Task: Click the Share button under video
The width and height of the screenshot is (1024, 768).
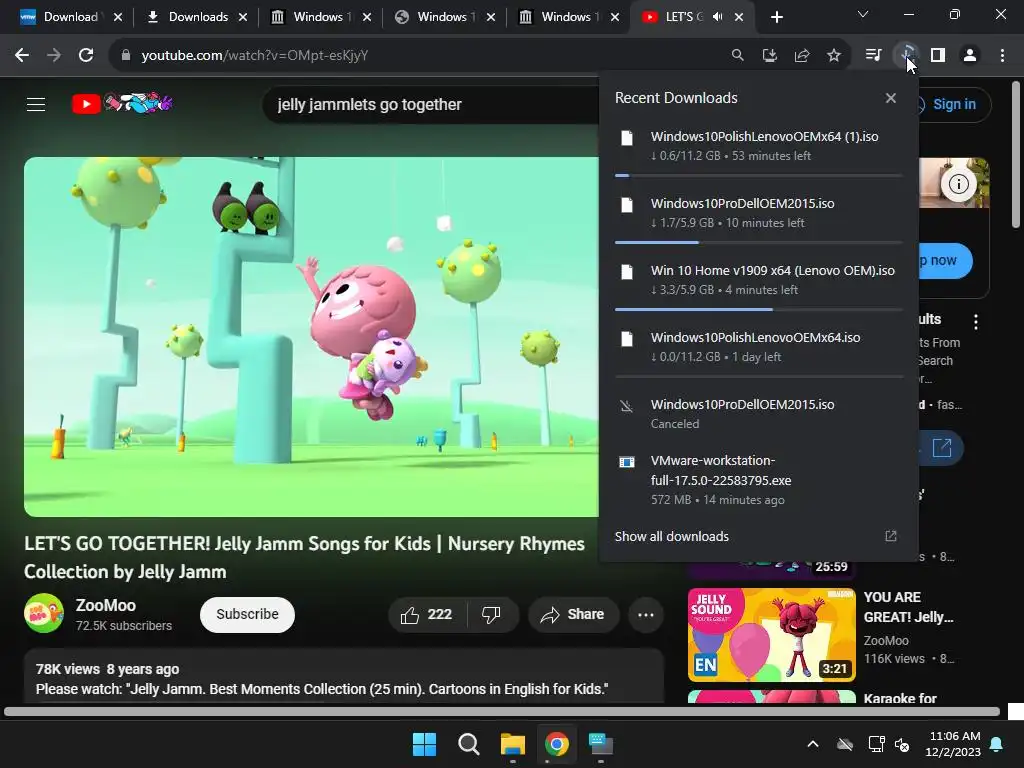Action: [x=573, y=615]
